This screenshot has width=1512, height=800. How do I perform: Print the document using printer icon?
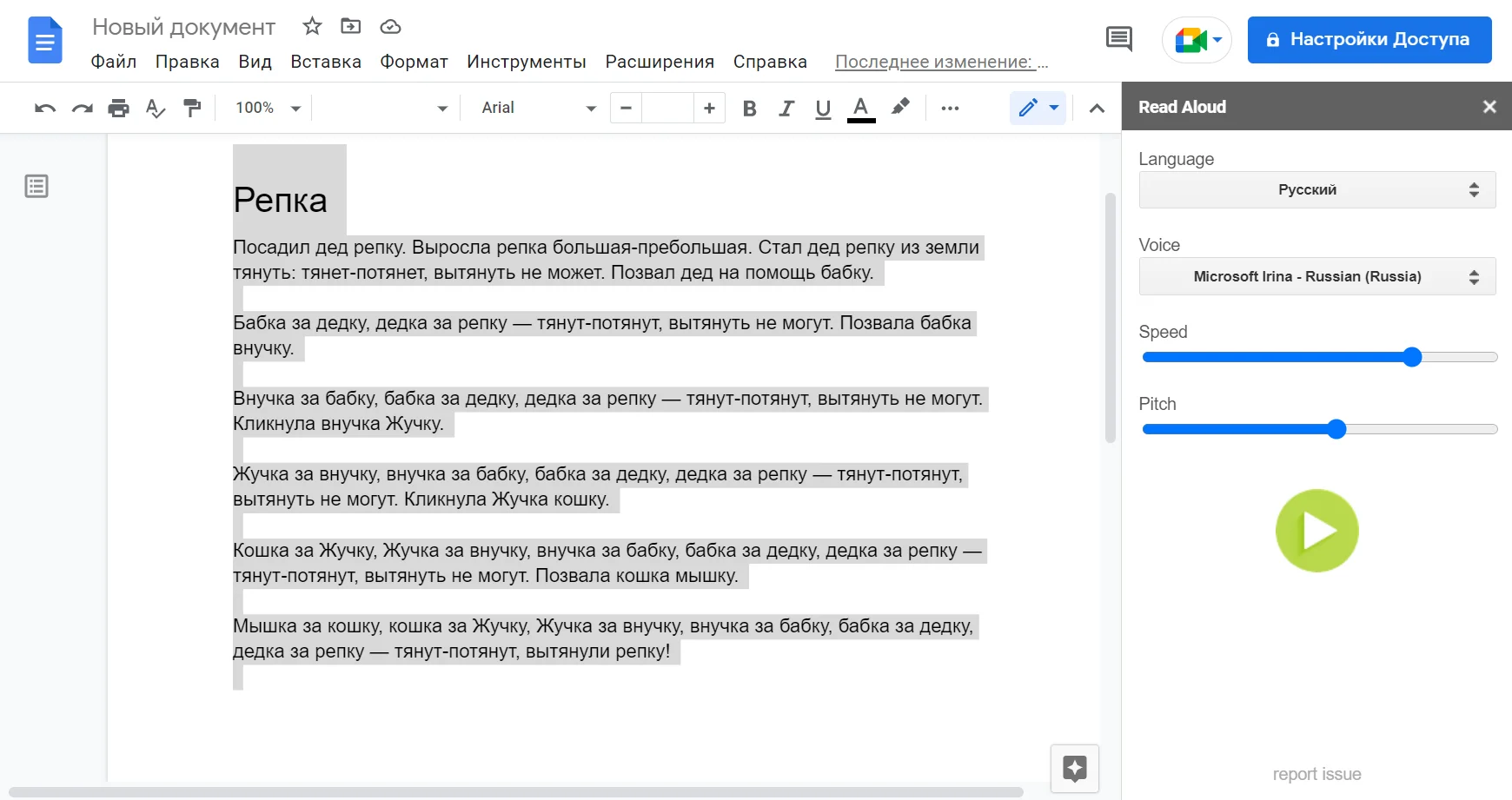pyautogui.click(x=118, y=108)
